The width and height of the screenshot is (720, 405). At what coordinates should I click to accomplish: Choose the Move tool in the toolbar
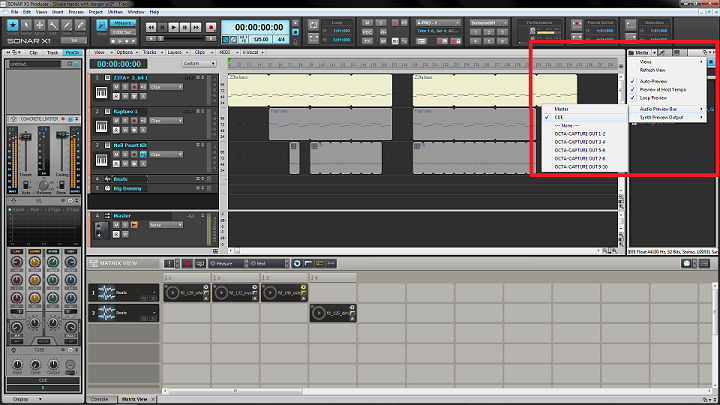point(39,26)
